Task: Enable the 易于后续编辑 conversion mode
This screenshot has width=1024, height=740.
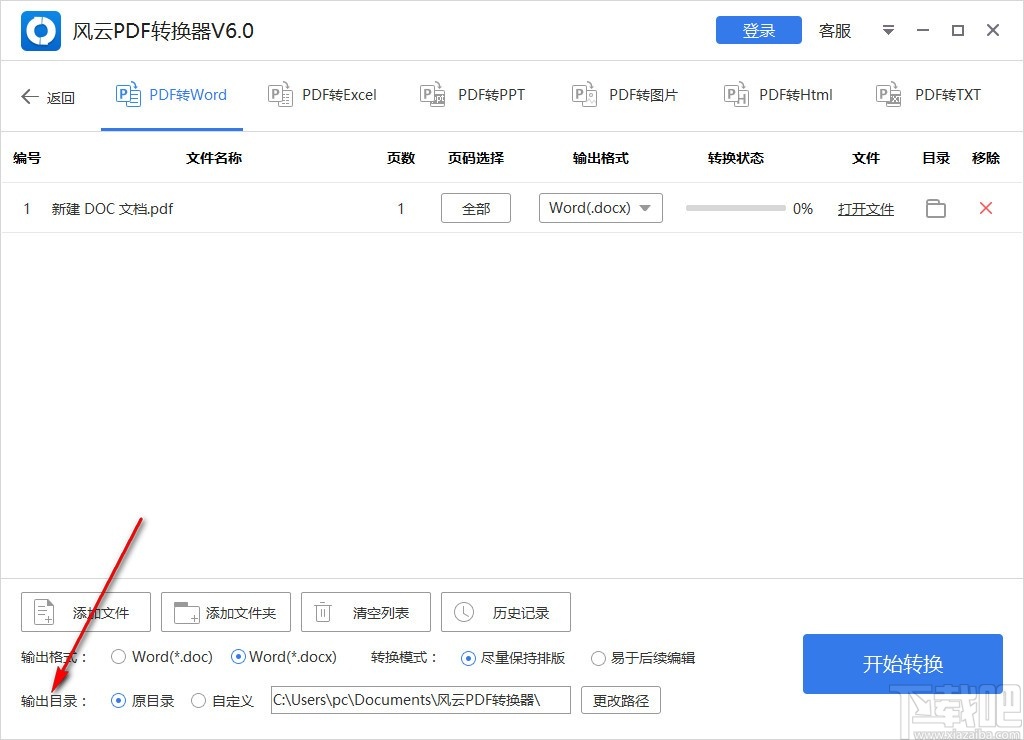Action: pos(599,658)
